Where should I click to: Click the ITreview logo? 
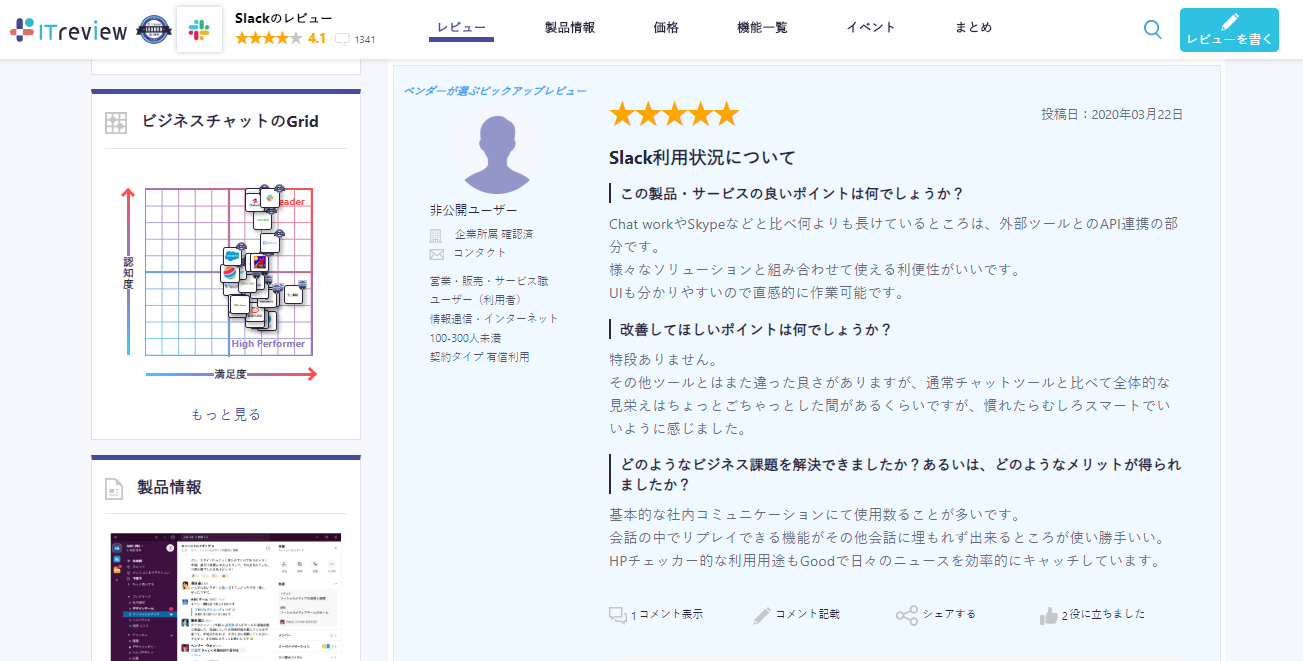65,29
